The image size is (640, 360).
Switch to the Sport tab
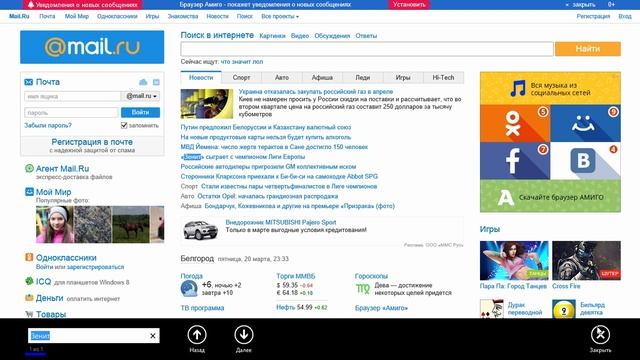pos(241,77)
